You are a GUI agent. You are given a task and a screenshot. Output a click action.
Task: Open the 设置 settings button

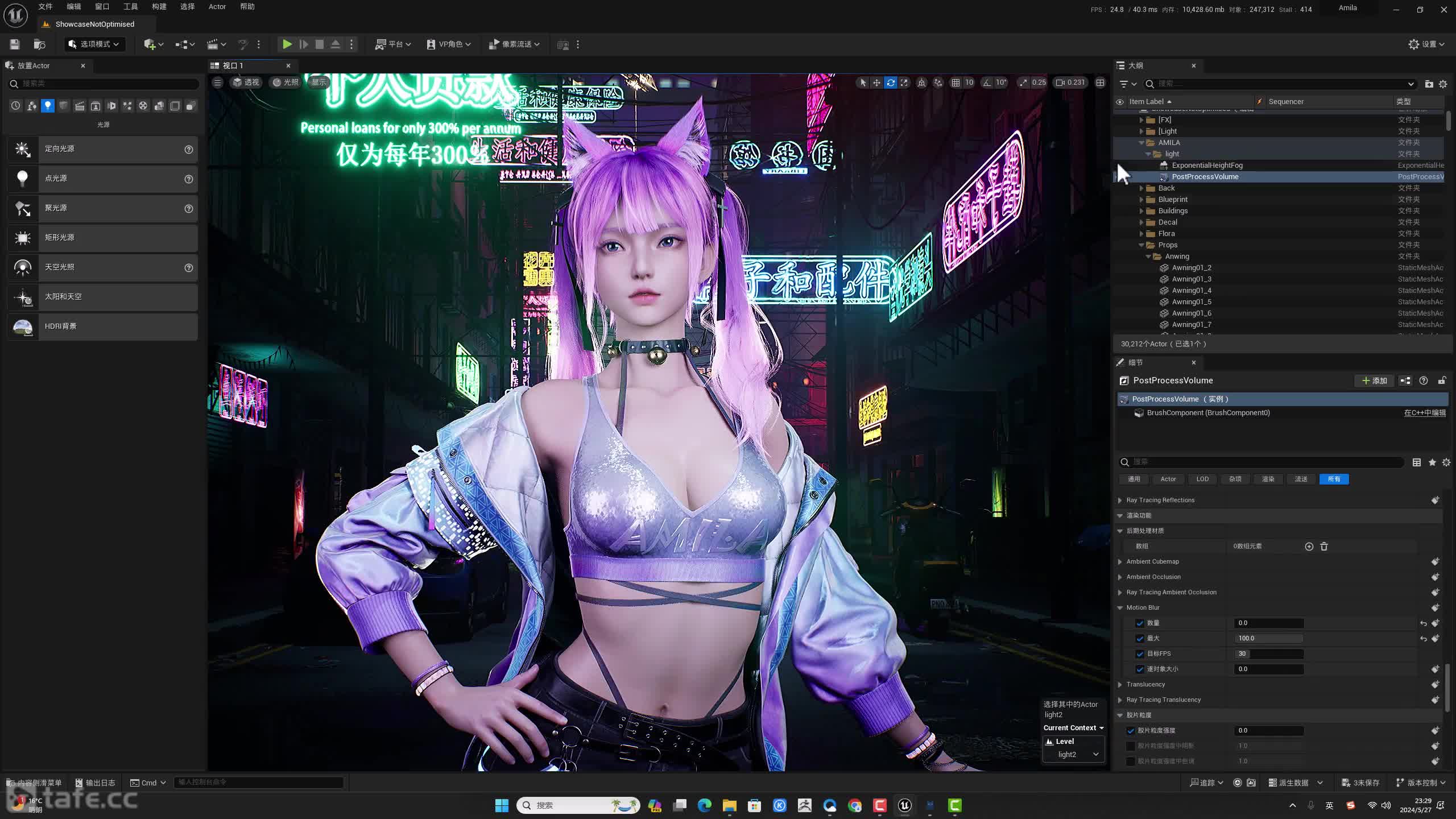[1426, 44]
